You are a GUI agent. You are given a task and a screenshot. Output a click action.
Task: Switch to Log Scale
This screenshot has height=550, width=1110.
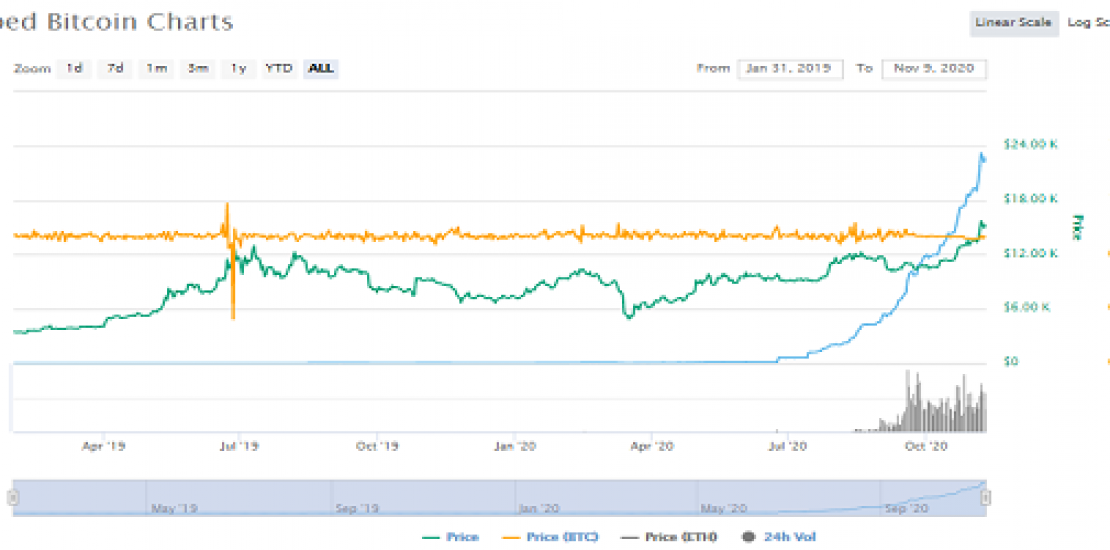click(1088, 22)
